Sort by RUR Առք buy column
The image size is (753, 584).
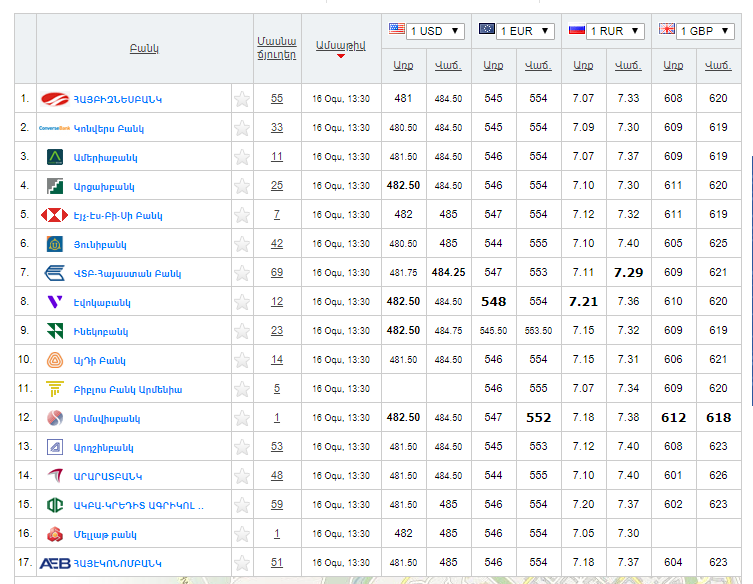(x=583, y=66)
